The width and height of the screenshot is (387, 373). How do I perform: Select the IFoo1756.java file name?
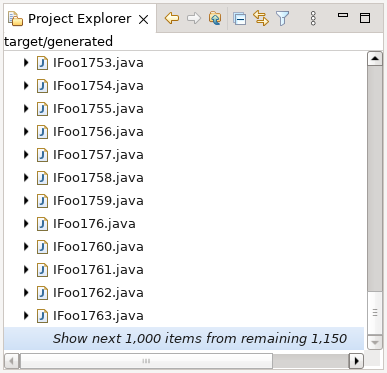[x=98, y=132]
